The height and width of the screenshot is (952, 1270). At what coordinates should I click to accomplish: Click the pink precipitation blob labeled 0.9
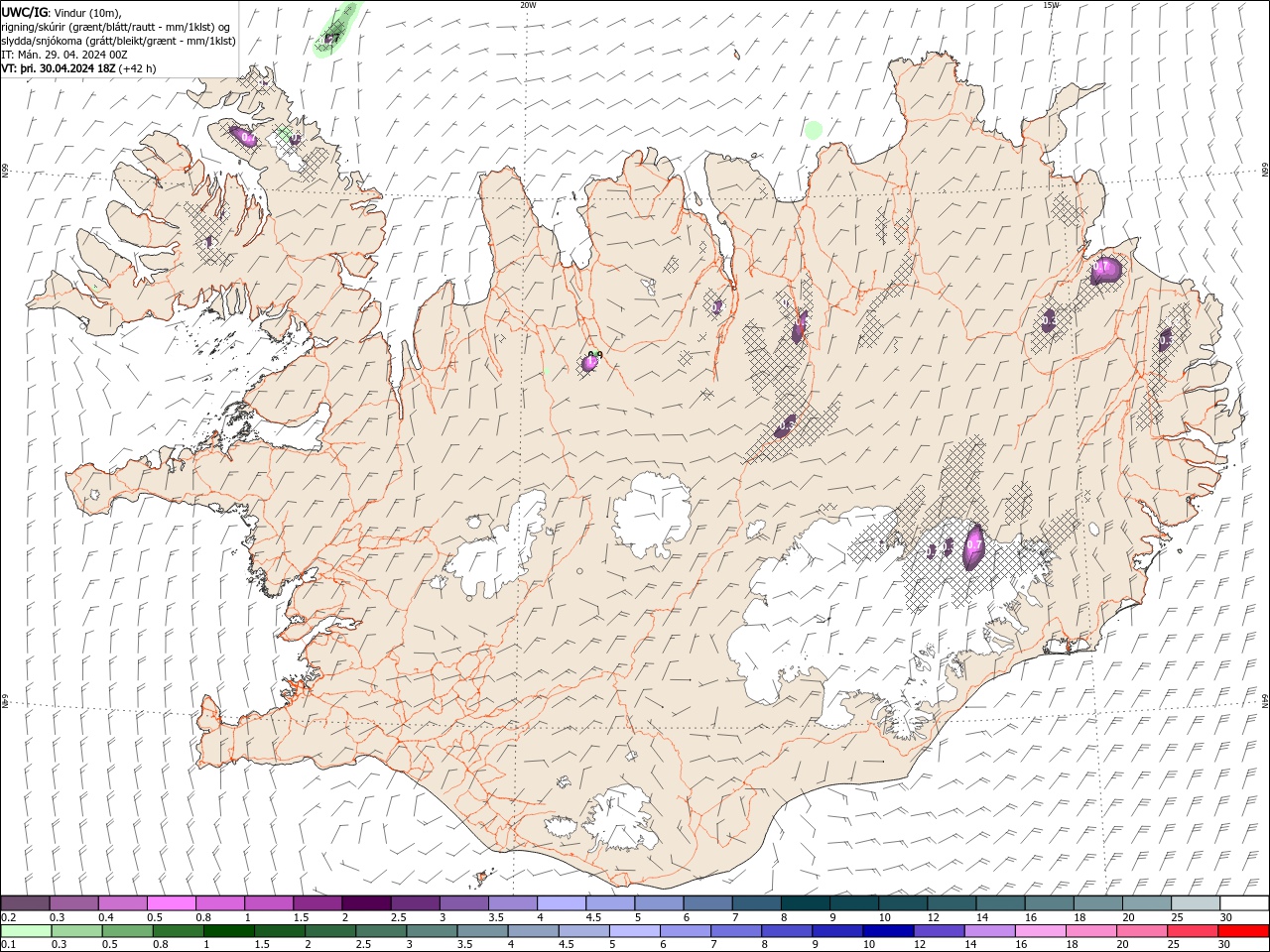(x=590, y=362)
